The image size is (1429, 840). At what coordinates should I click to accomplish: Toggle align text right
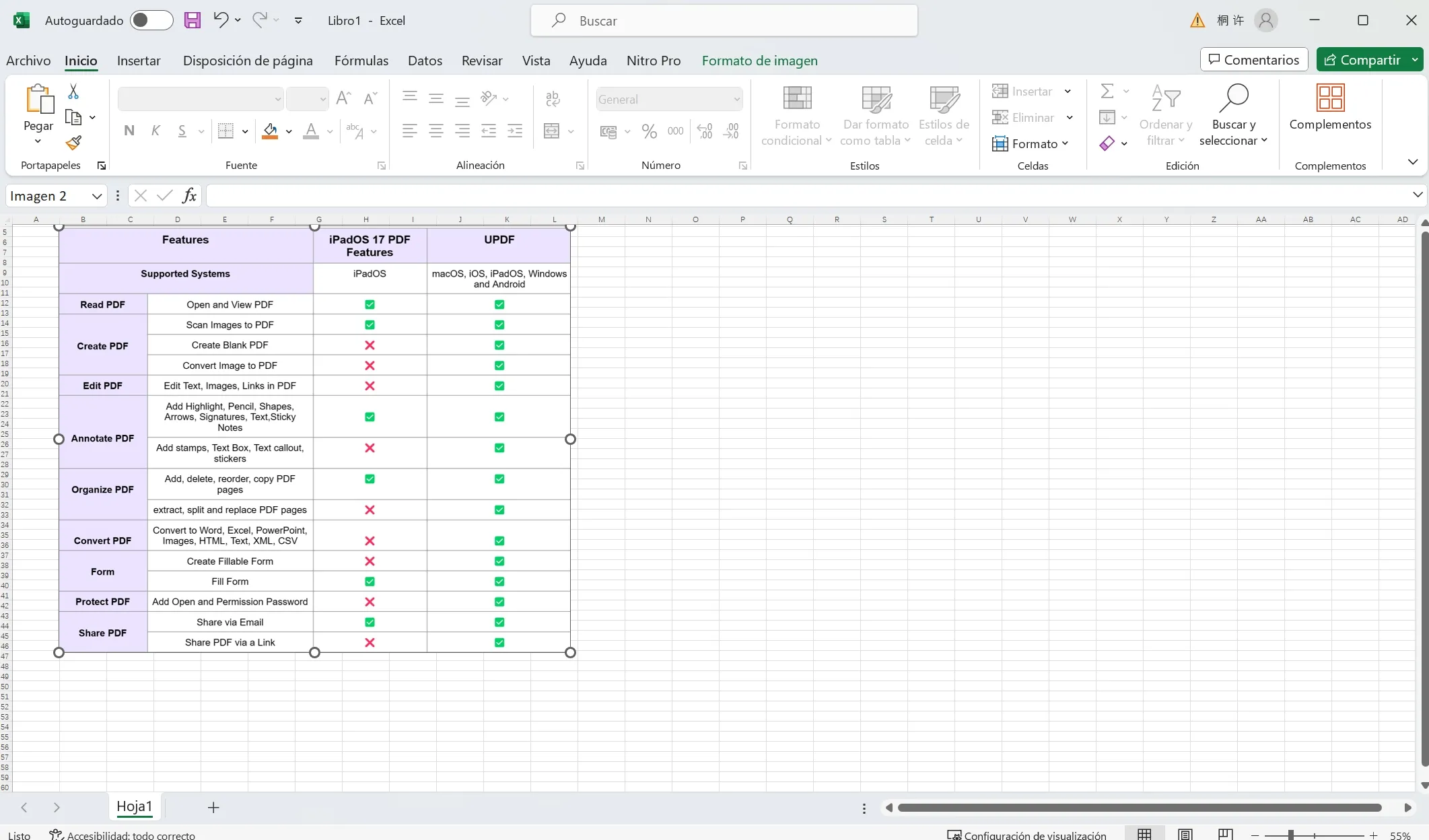click(x=462, y=131)
